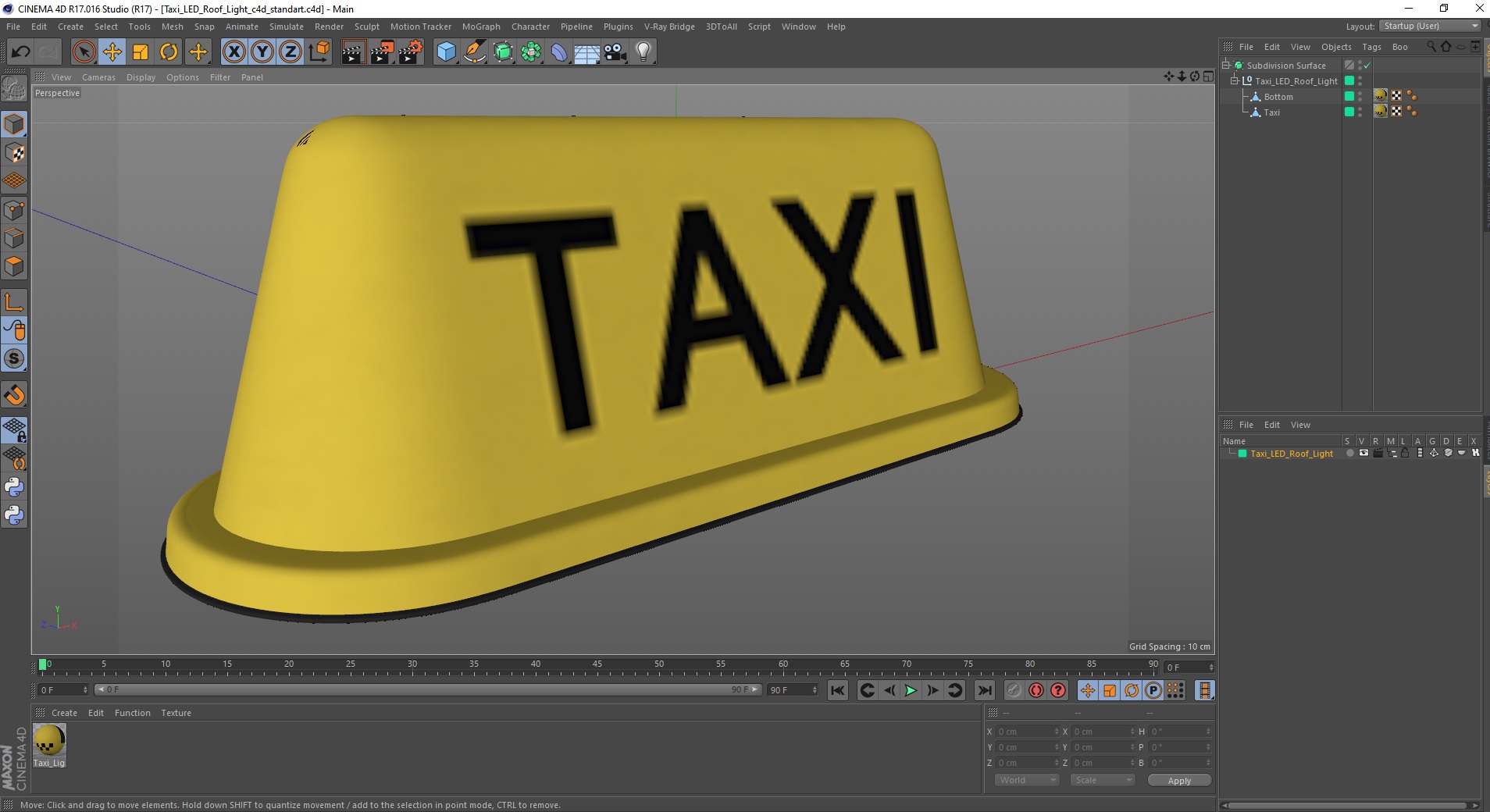This screenshot has width=1490, height=812.
Task: Open the V-Ray Bridge menu
Action: [669, 27]
